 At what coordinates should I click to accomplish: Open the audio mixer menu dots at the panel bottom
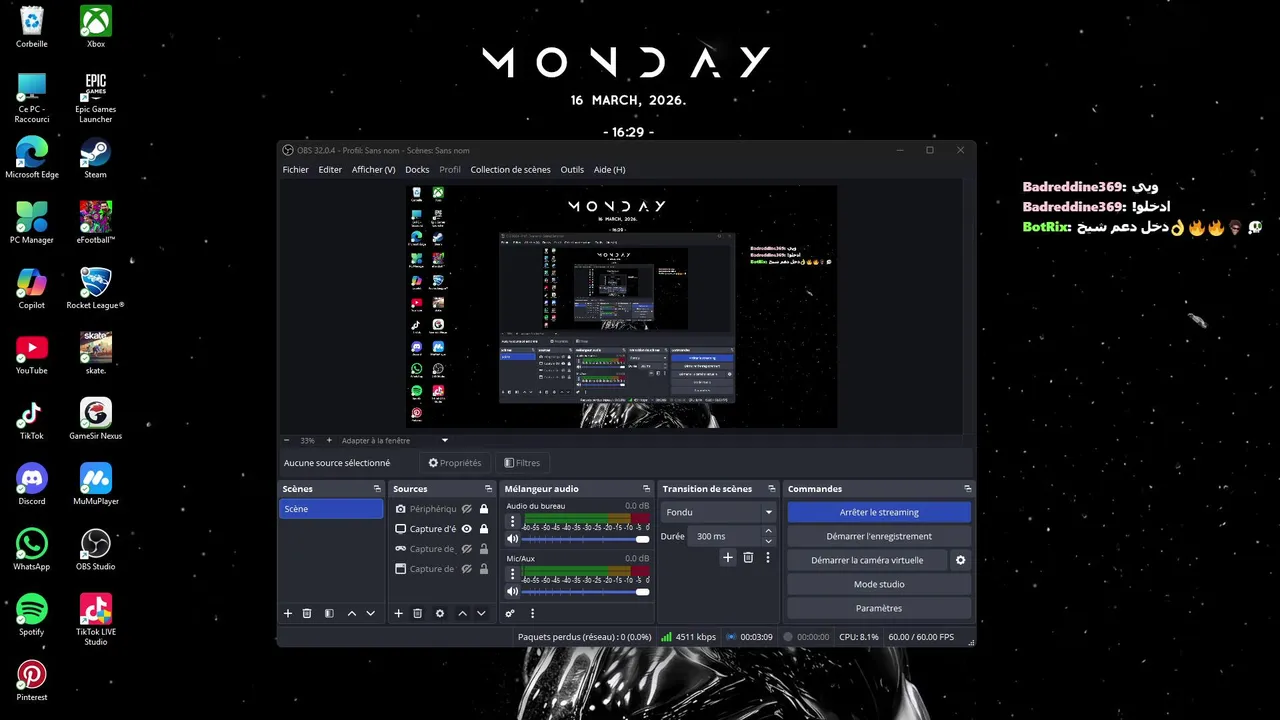532,613
